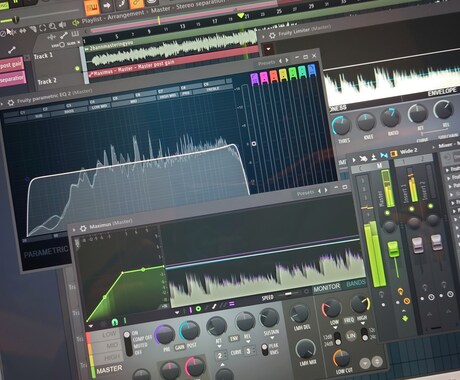
Task: Click the purple band token in EQ
Action: click(254, 79)
